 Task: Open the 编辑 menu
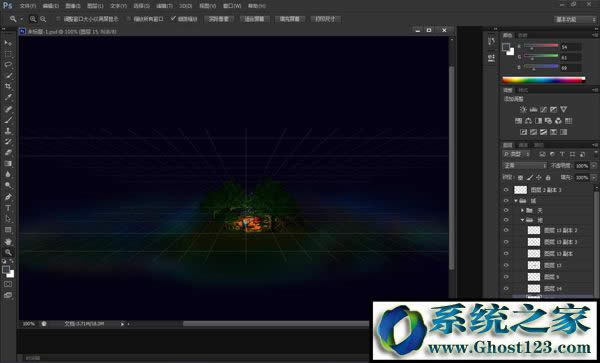51,6
